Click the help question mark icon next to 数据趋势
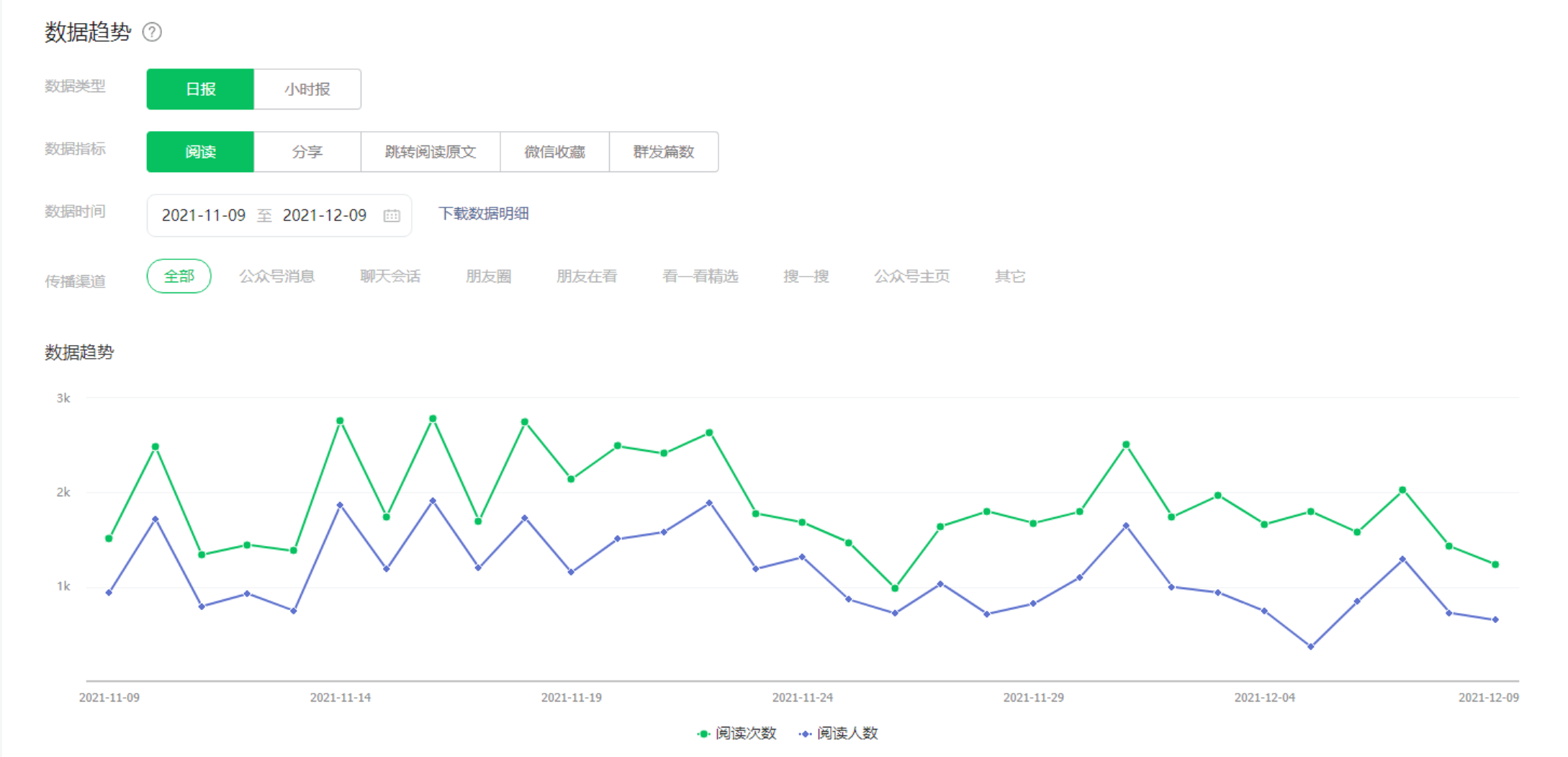 [x=152, y=32]
